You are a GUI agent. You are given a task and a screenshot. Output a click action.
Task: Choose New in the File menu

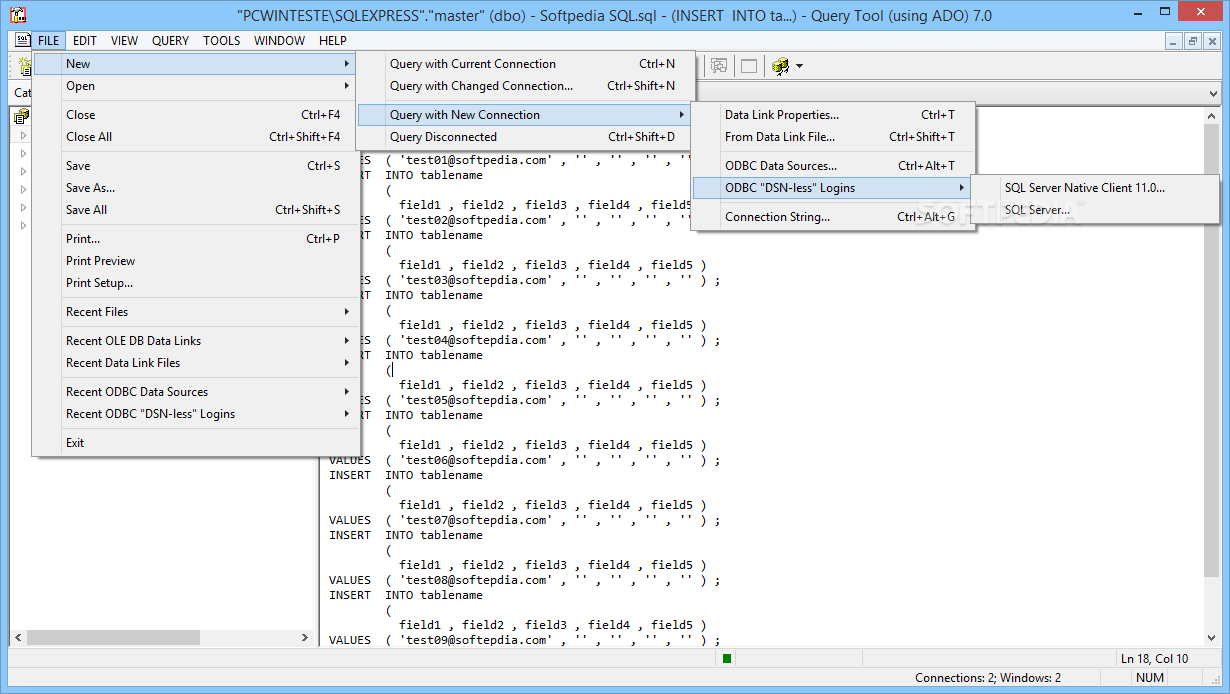tap(196, 64)
